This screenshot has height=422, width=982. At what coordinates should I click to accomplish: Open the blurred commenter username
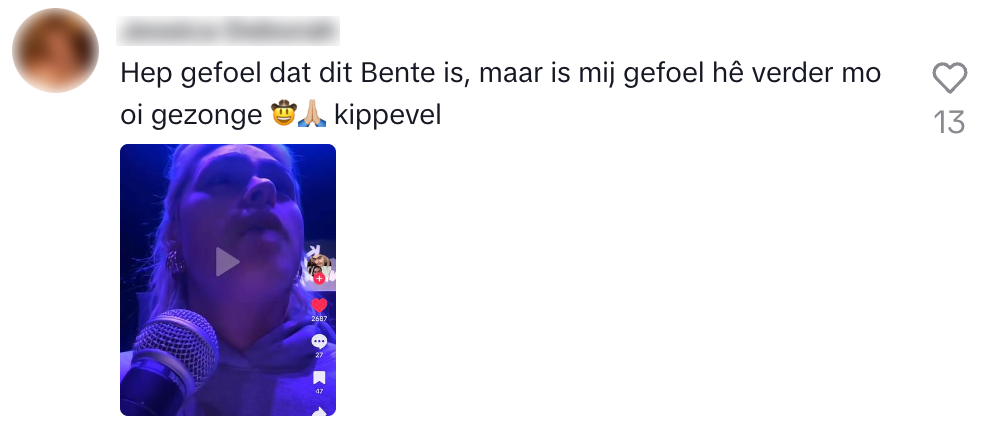(x=228, y=31)
